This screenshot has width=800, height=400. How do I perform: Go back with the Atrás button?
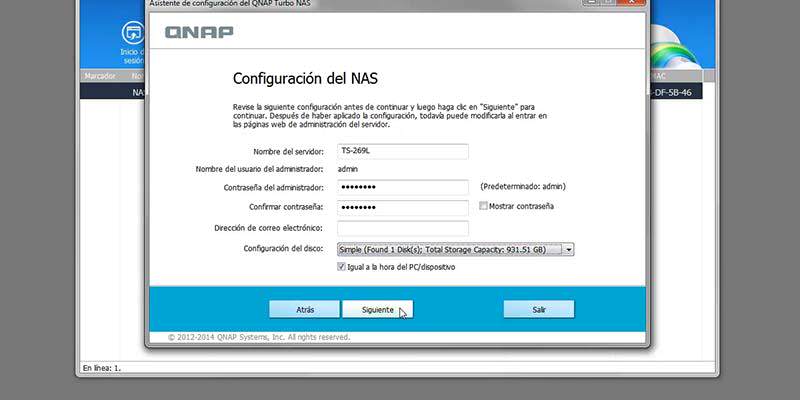[x=304, y=309]
